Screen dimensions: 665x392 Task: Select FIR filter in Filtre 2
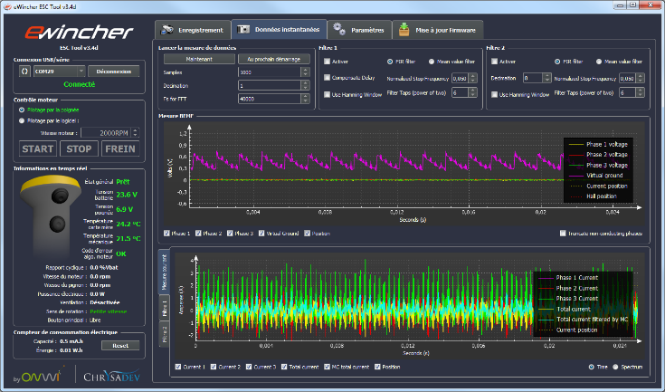[557, 62]
